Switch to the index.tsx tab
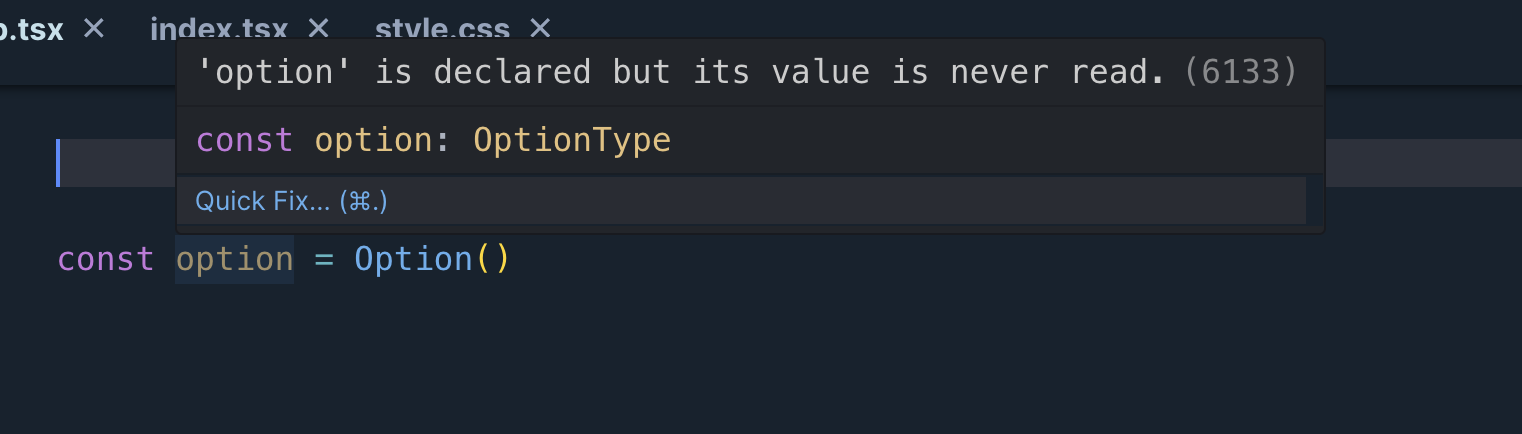 point(219,30)
